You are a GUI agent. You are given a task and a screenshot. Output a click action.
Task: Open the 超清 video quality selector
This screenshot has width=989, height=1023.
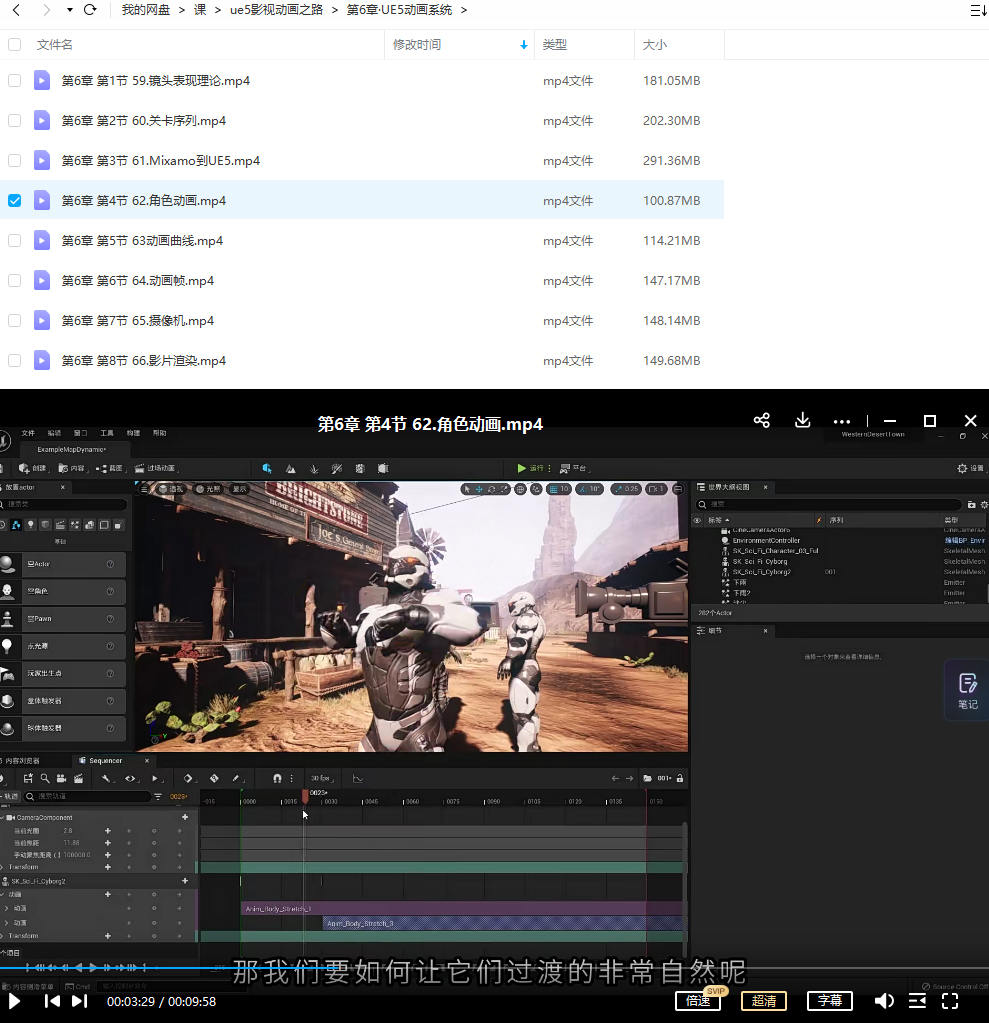(x=763, y=1000)
